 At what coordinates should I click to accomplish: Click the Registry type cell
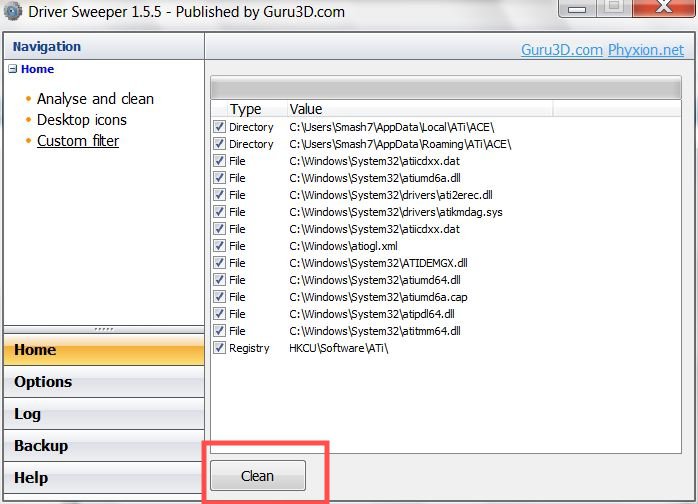tap(249, 348)
